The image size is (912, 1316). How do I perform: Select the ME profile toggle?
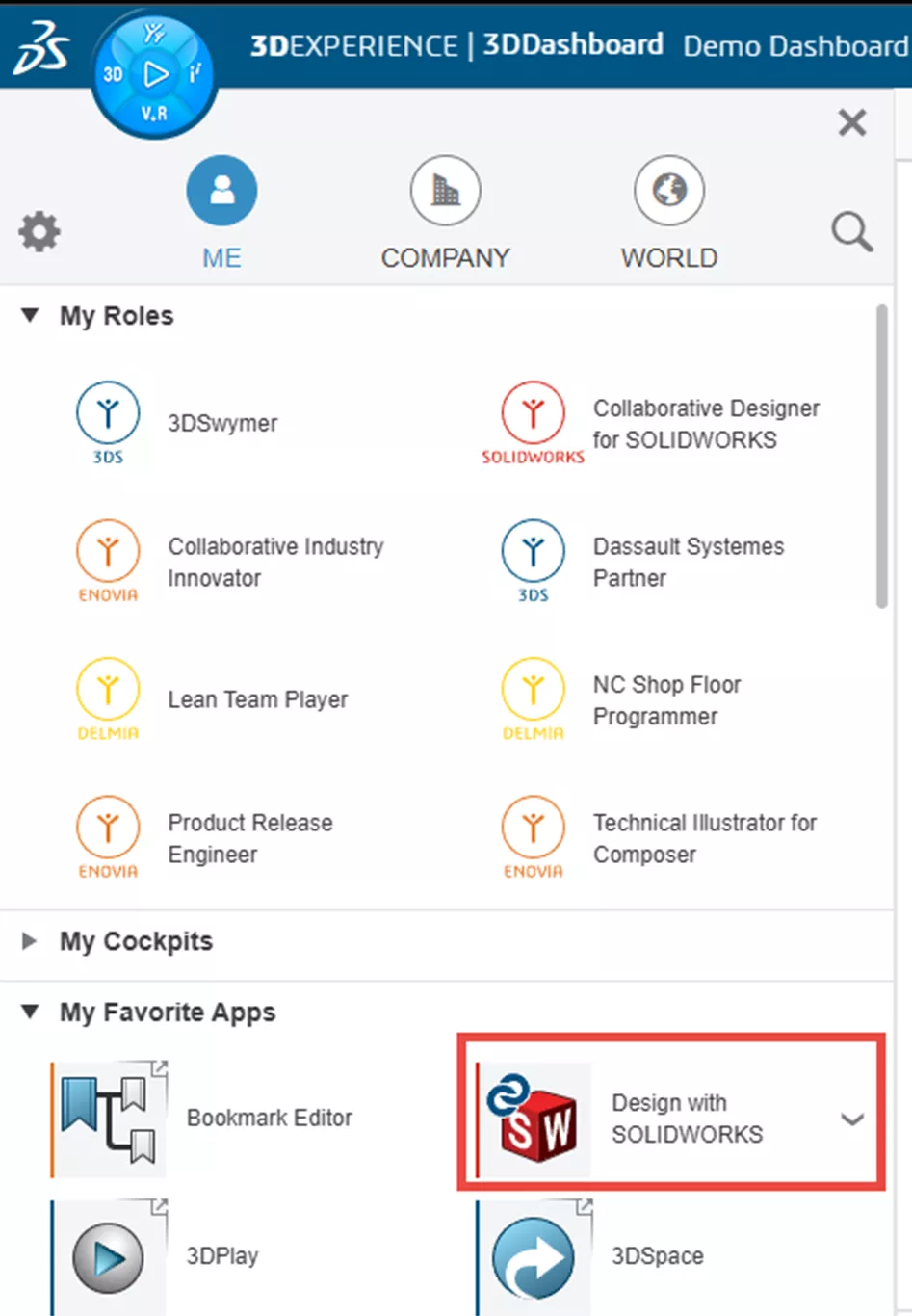click(x=221, y=212)
